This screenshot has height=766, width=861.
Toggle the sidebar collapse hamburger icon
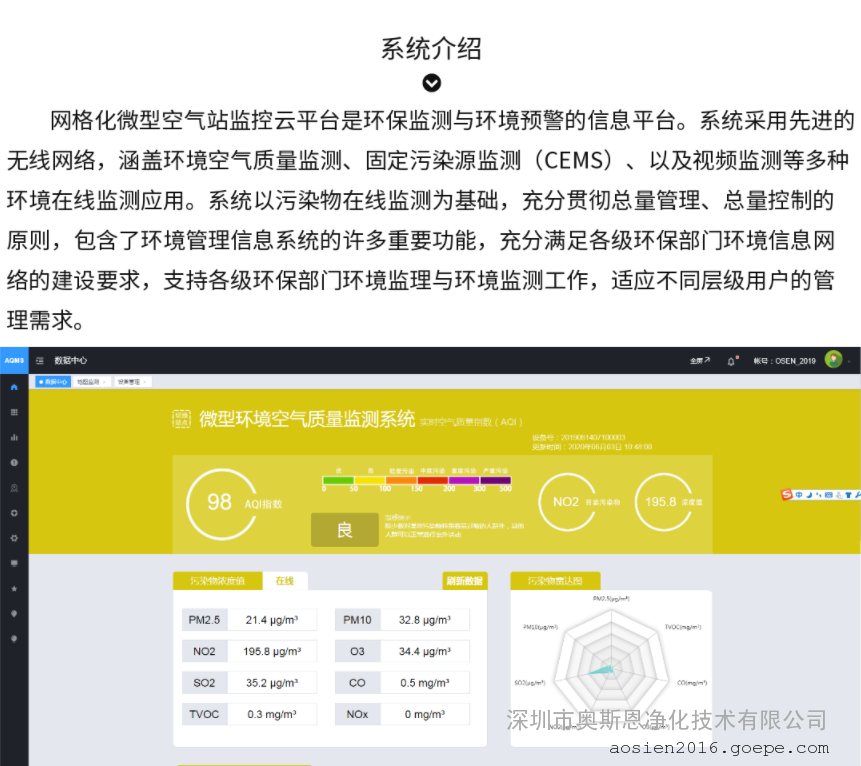[x=40, y=360]
